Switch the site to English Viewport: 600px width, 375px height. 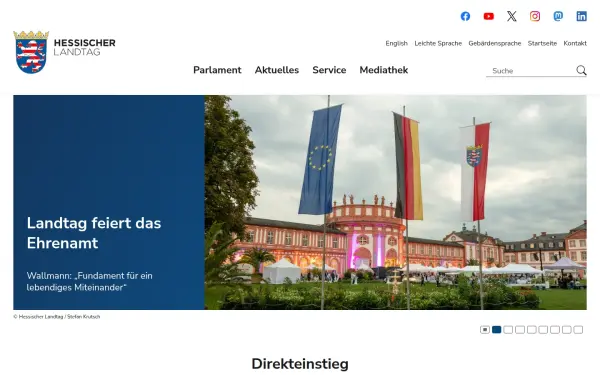coord(396,43)
